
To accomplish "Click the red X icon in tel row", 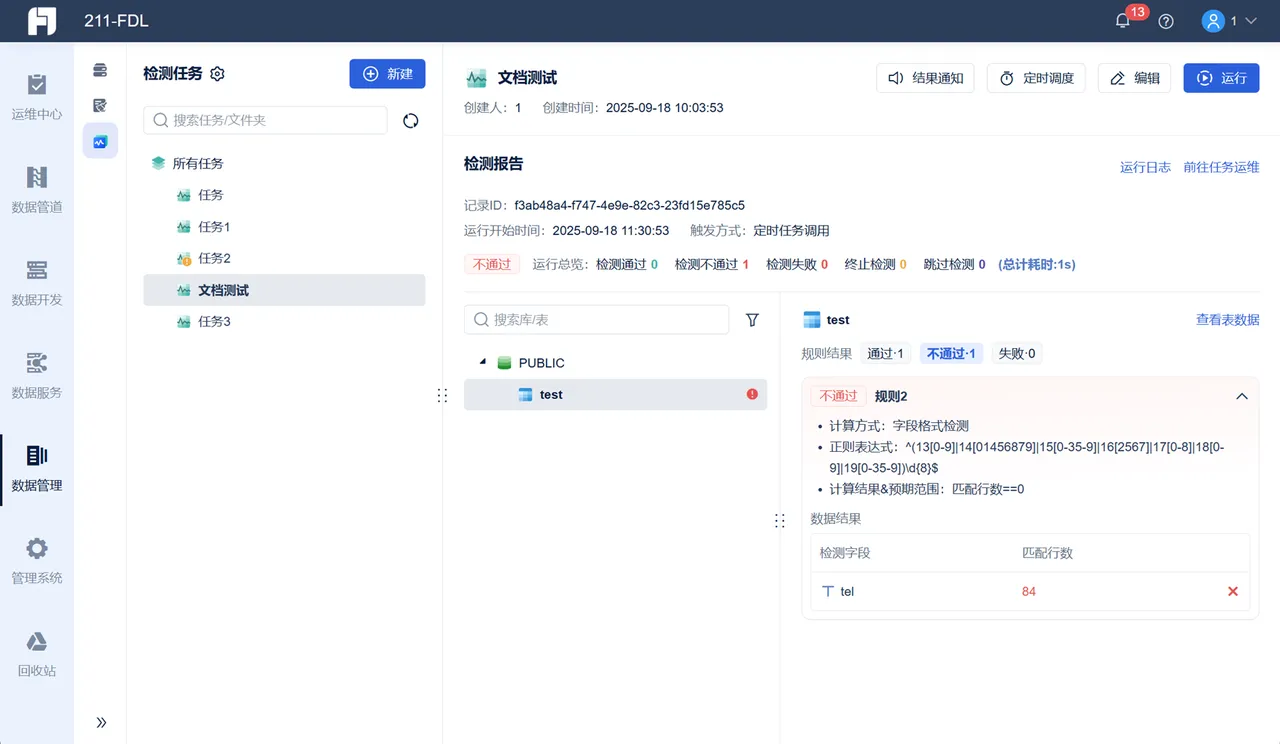I will coord(1233,591).
